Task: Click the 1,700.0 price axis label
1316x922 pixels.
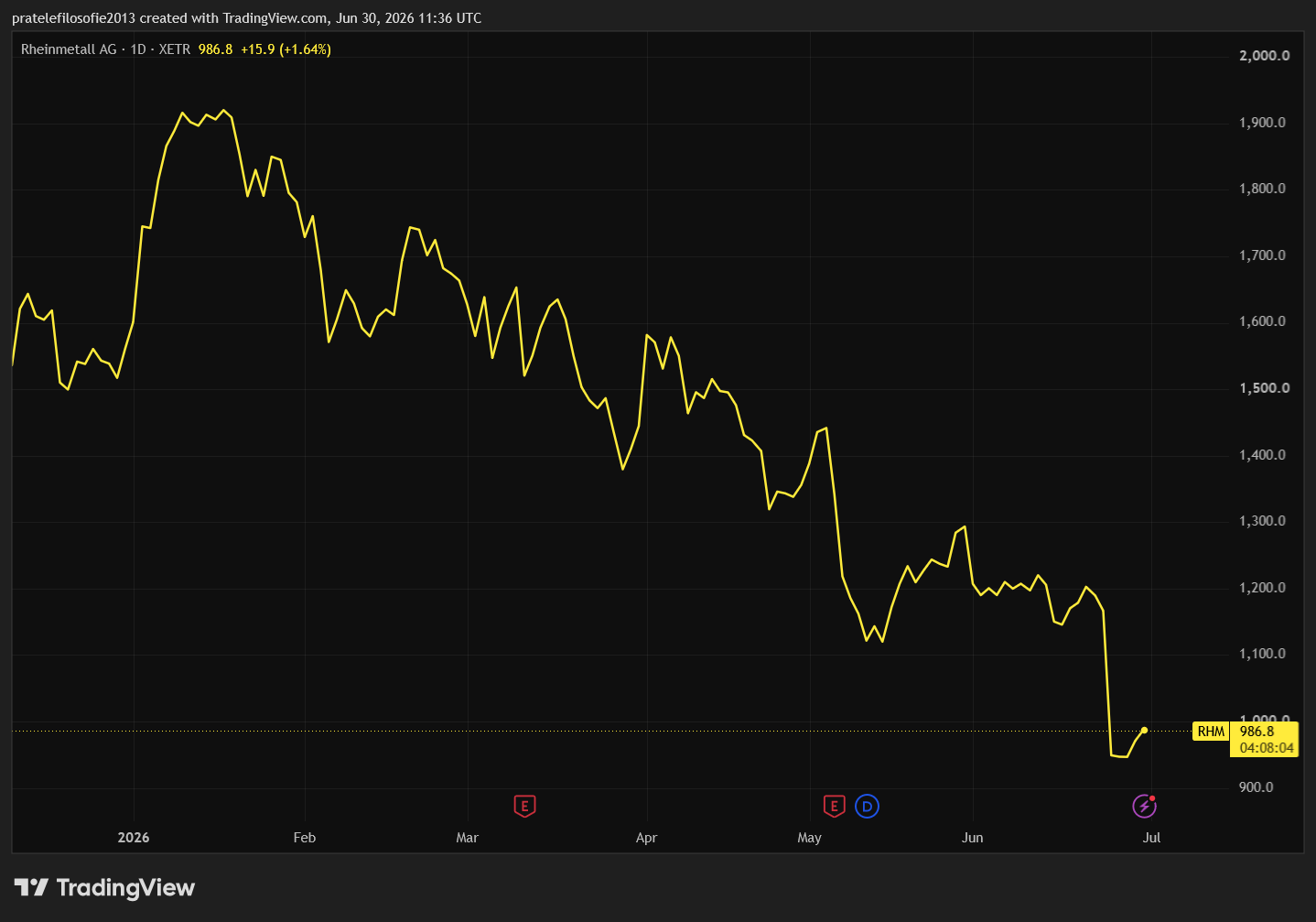Action: pyautogui.click(x=1262, y=255)
